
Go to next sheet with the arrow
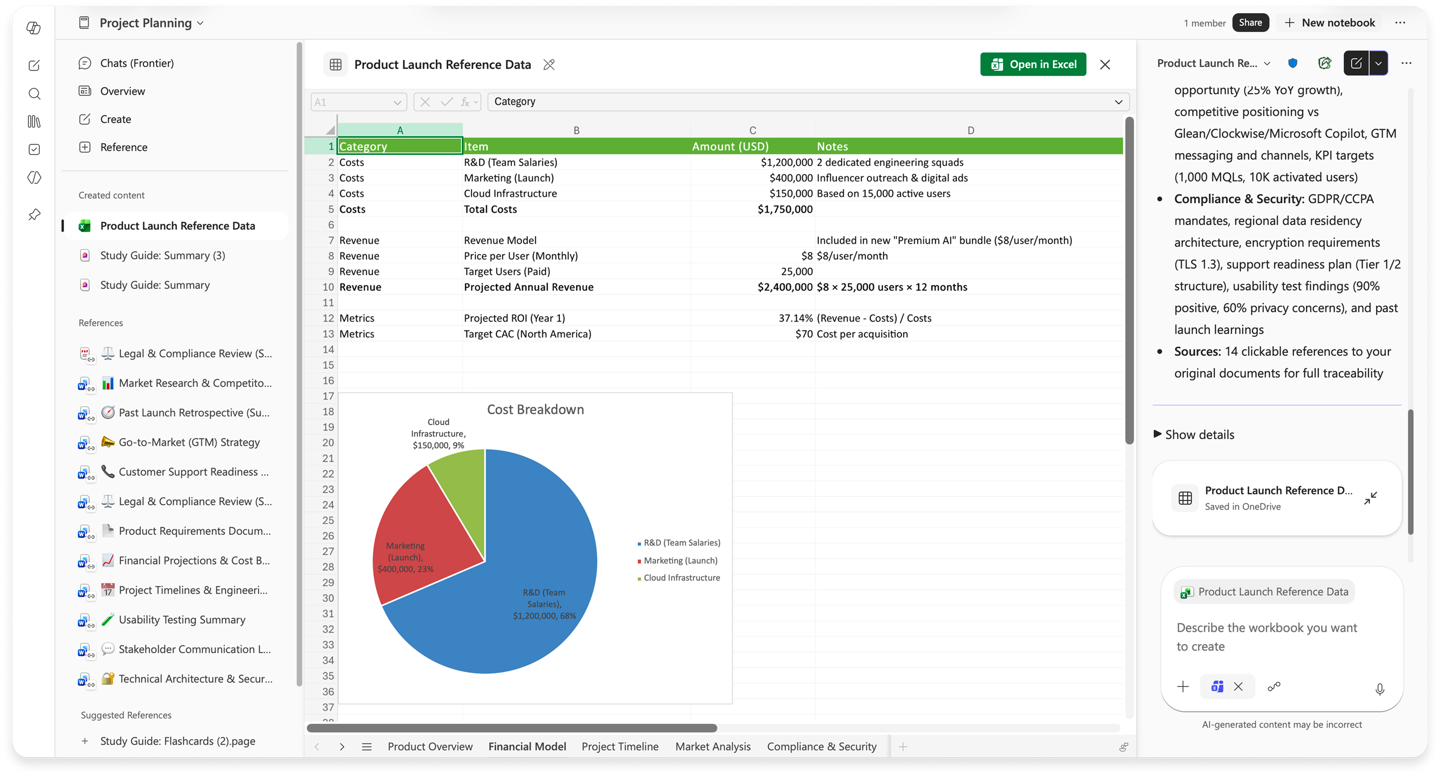coord(342,747)
